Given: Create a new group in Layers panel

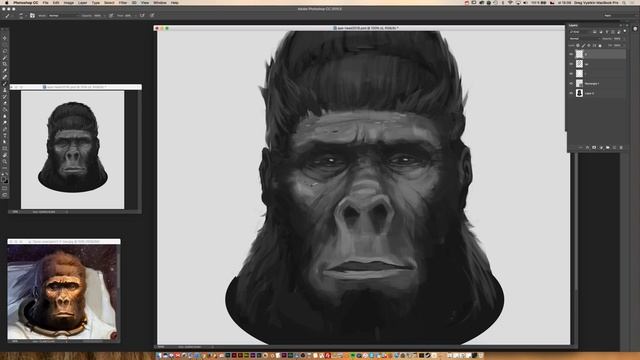Looking at the screenshot, I should pos(608,147).
